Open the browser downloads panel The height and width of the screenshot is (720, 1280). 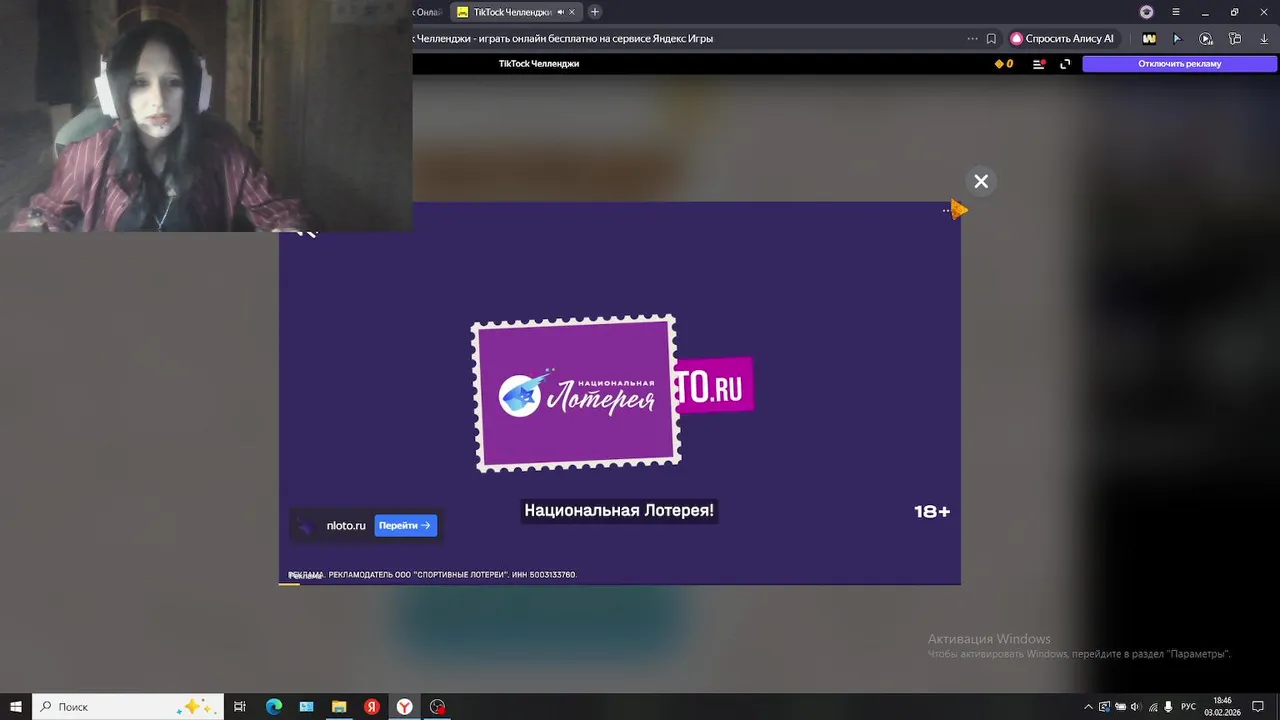click(x=1264, y=38)
